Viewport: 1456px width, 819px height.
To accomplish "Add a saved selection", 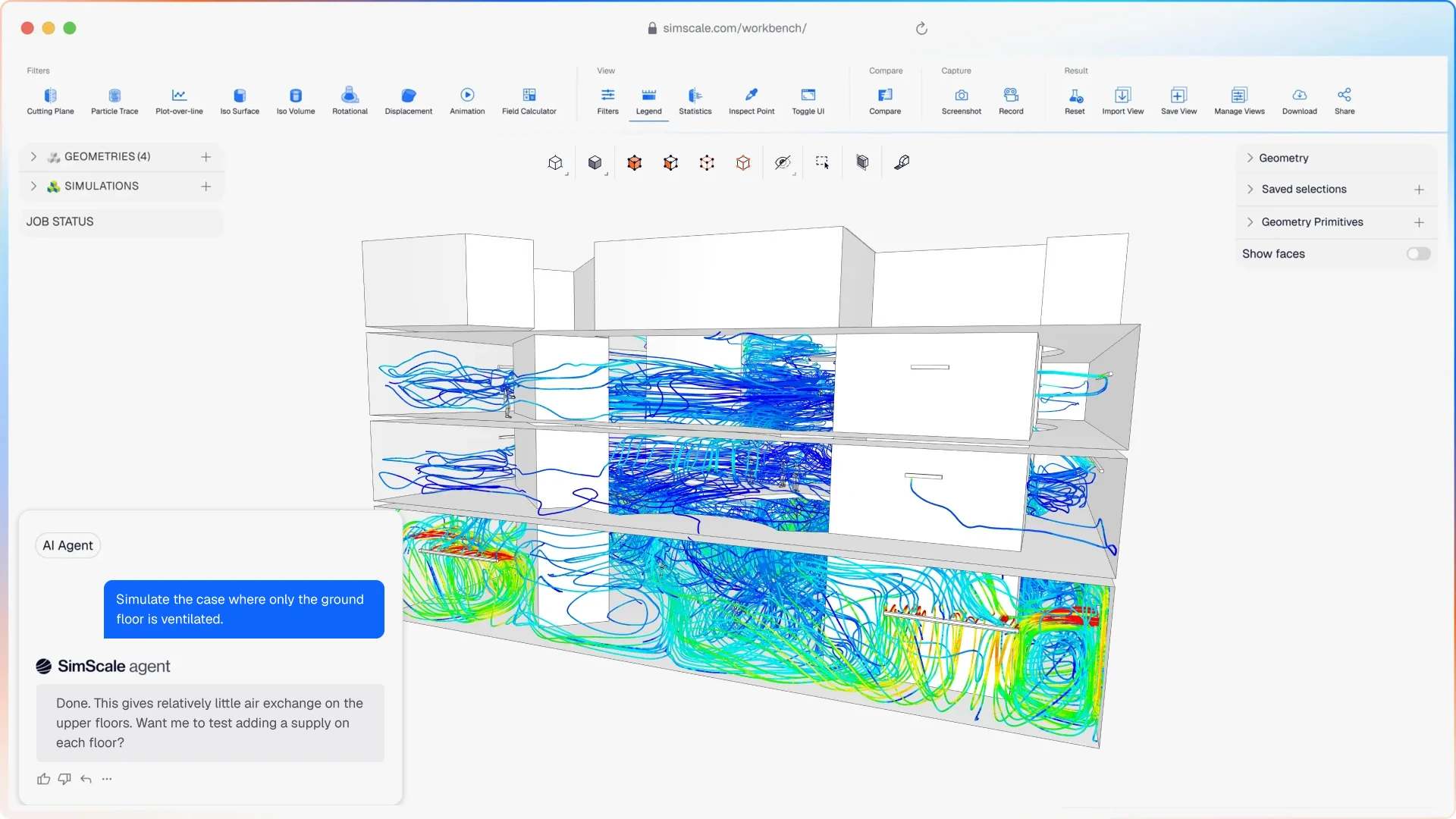I will (x=1419, y=190).
